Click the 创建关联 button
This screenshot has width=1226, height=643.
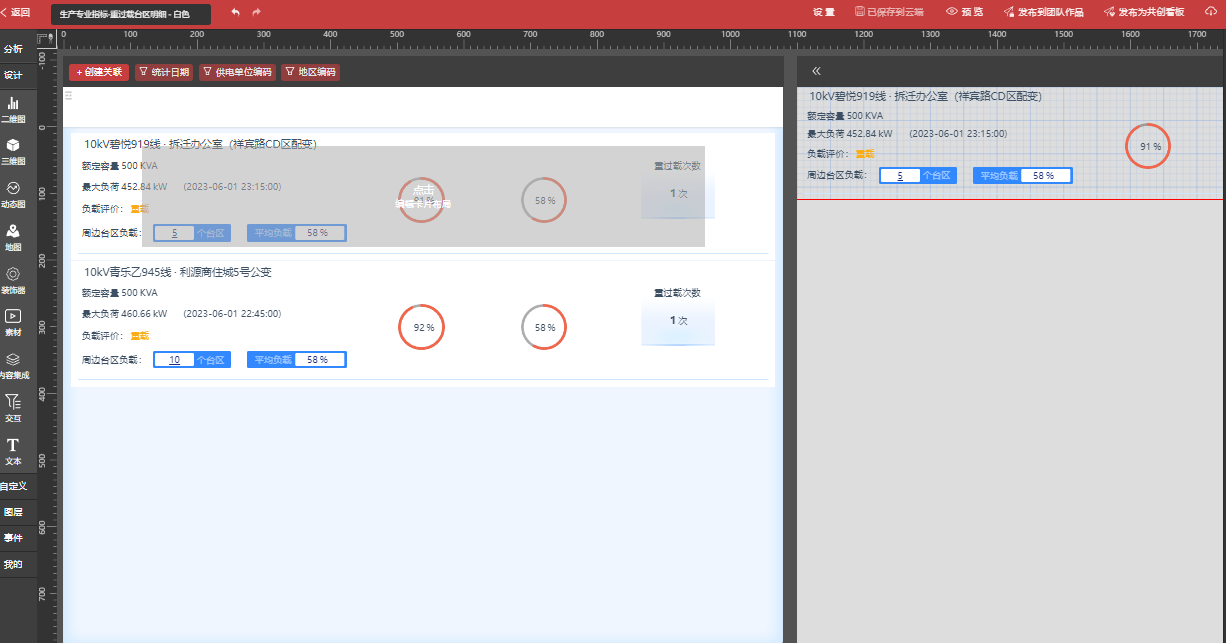click(98, 72)
